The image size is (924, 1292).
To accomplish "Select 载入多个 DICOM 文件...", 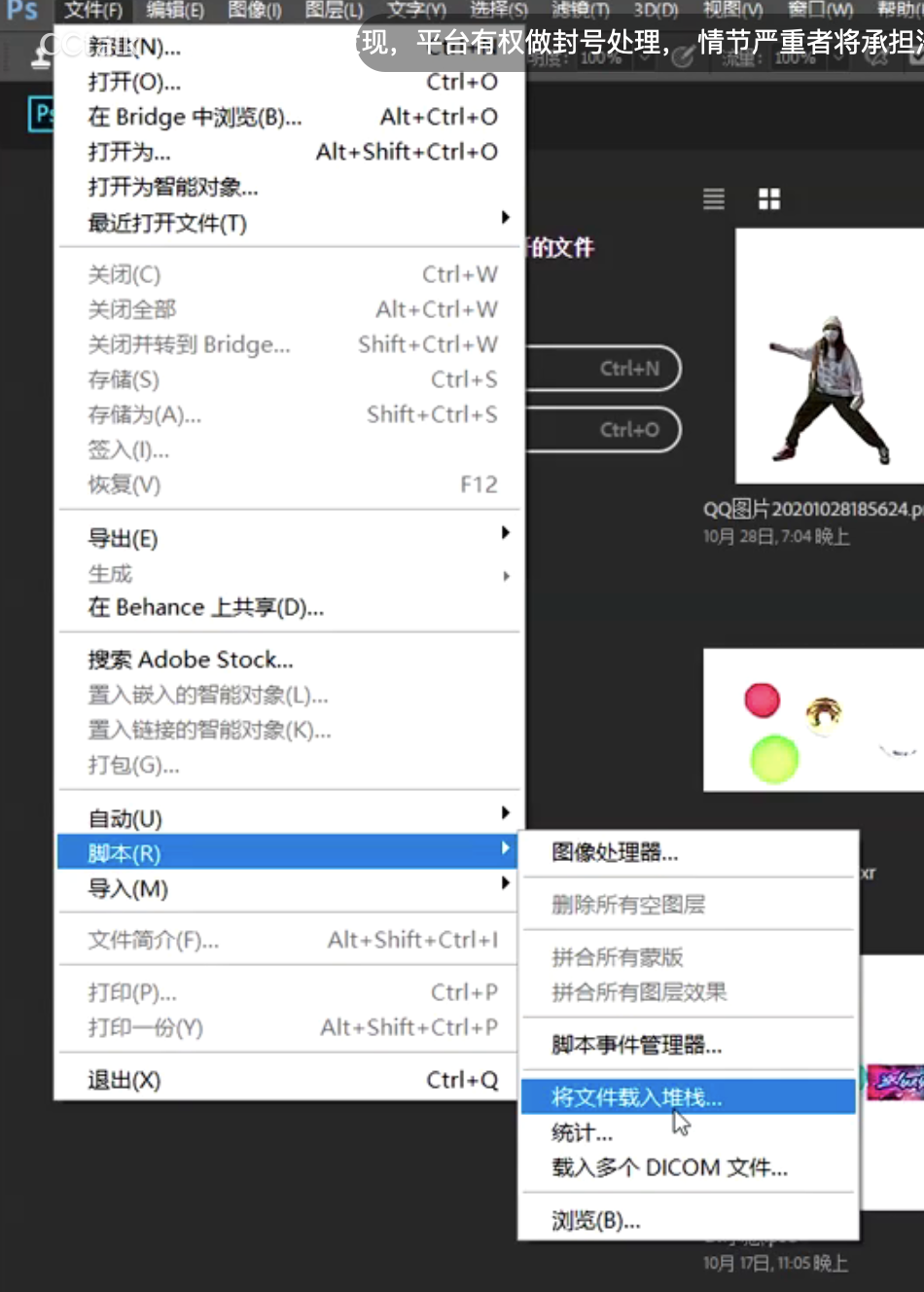I will click(689, 1167).
